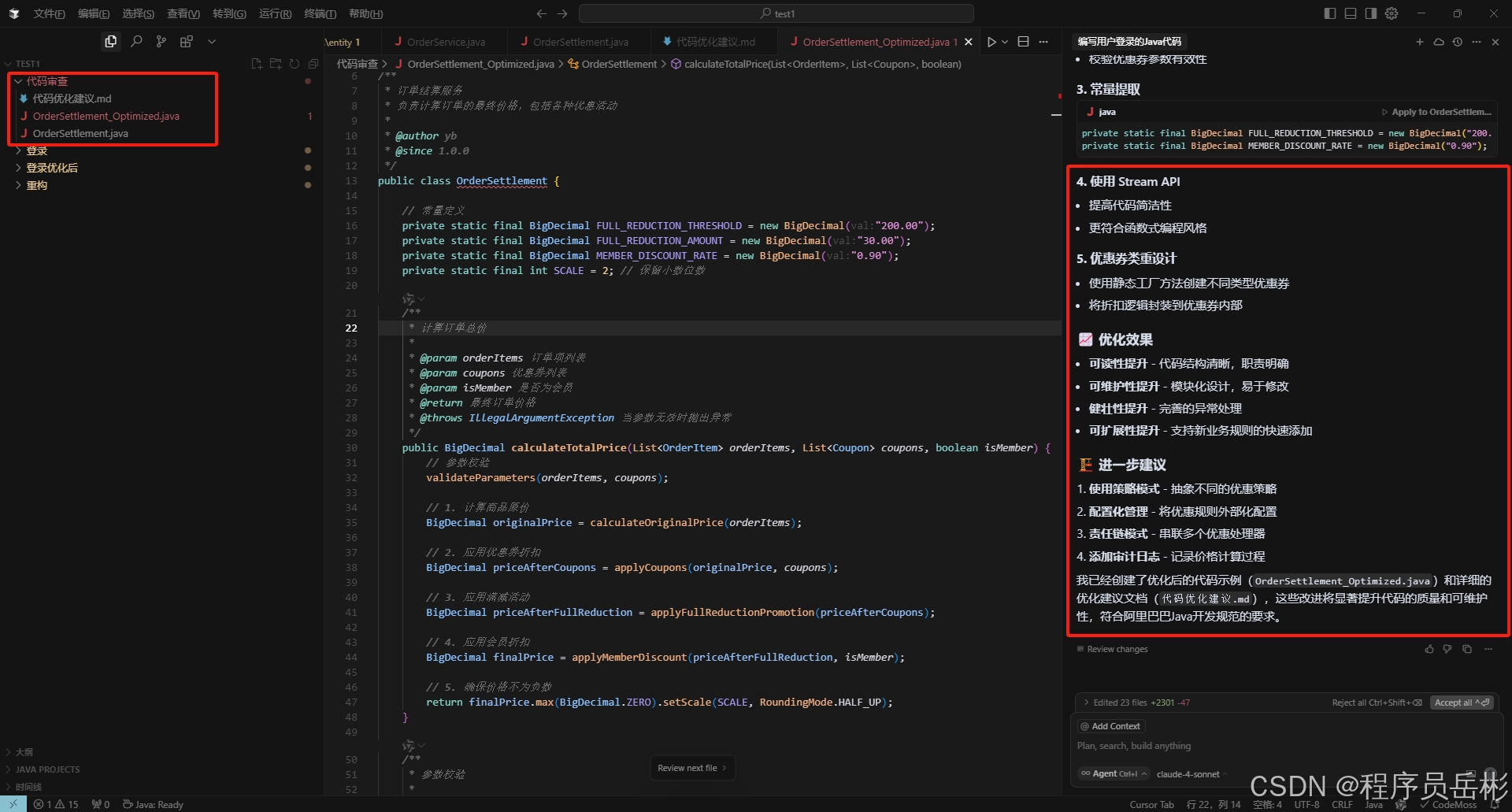Expand the Edited 23 files list
This screenshot has height=812, width=1512.
(1137, 703)
